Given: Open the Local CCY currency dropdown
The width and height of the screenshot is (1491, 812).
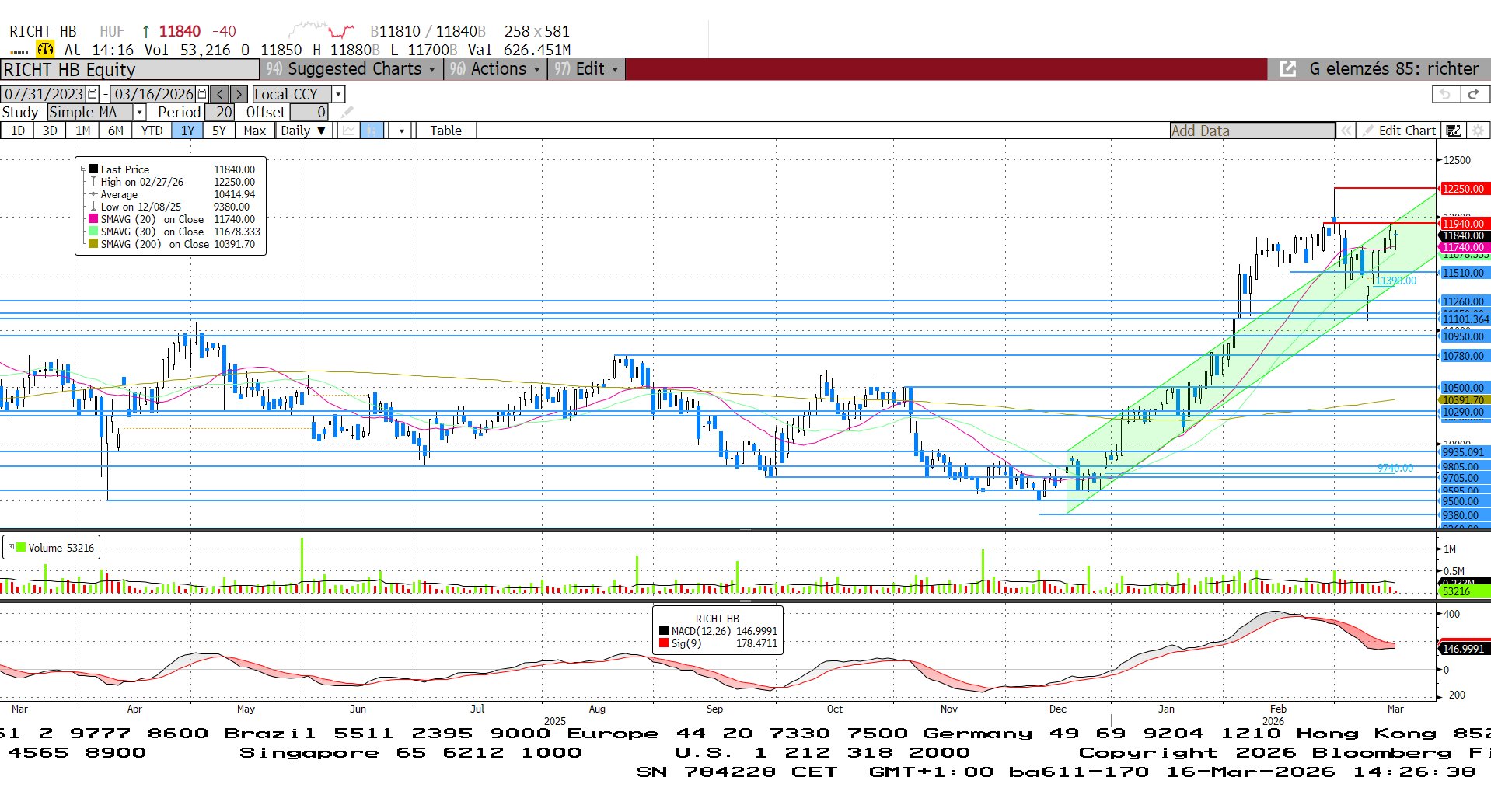Looking at the screenshot, I should coord(338,94).
